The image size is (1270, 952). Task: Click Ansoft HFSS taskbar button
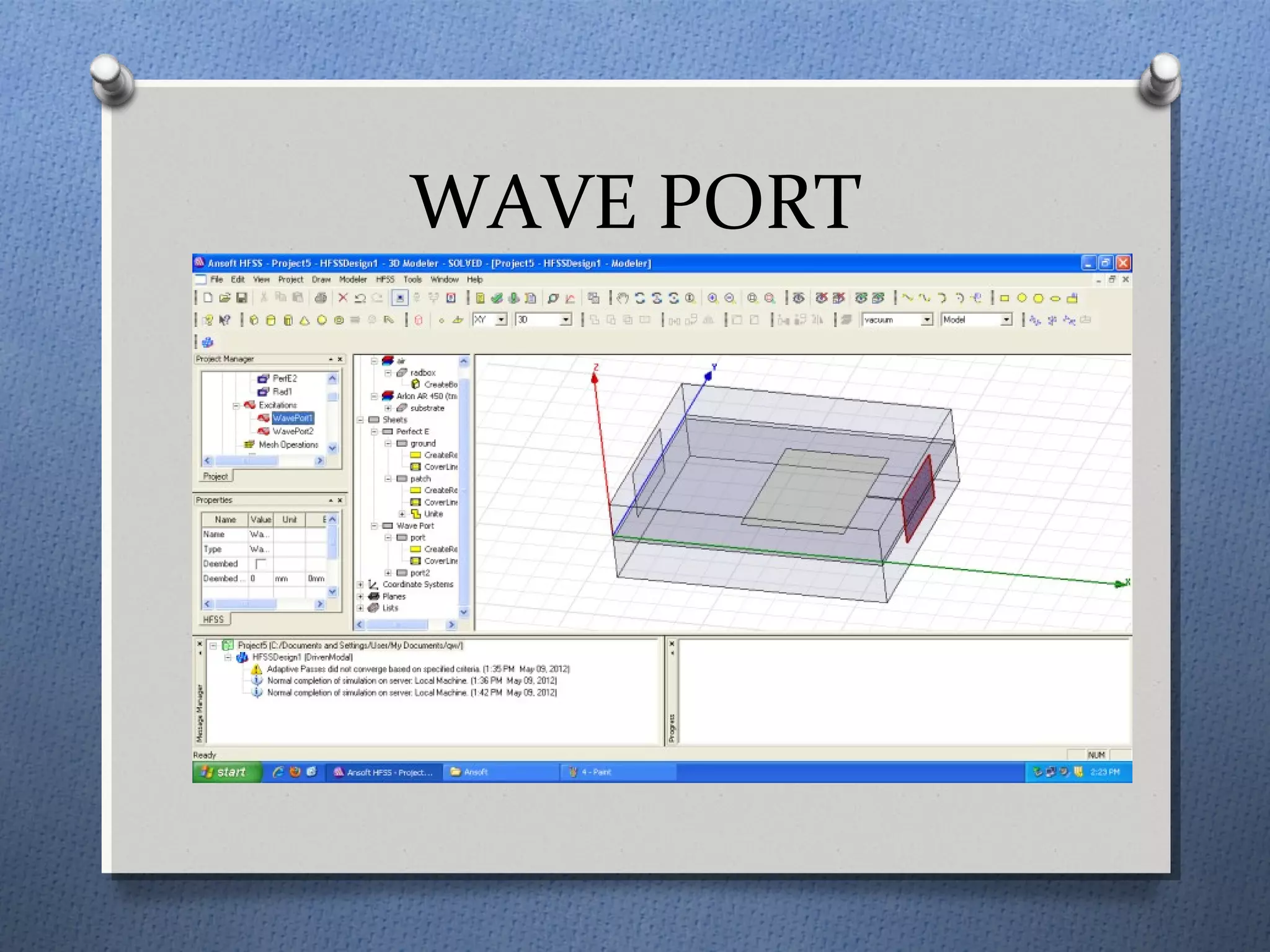tap(384, 772)
